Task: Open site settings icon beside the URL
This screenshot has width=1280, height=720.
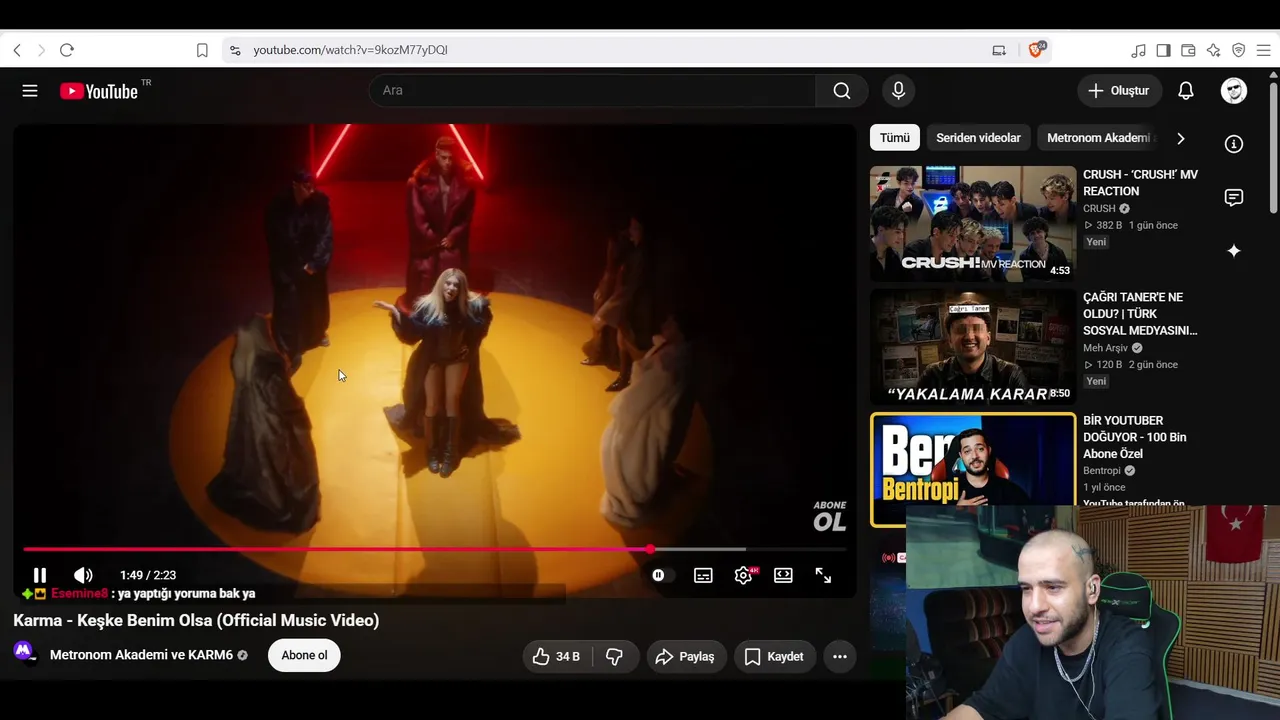Action: 235,50
